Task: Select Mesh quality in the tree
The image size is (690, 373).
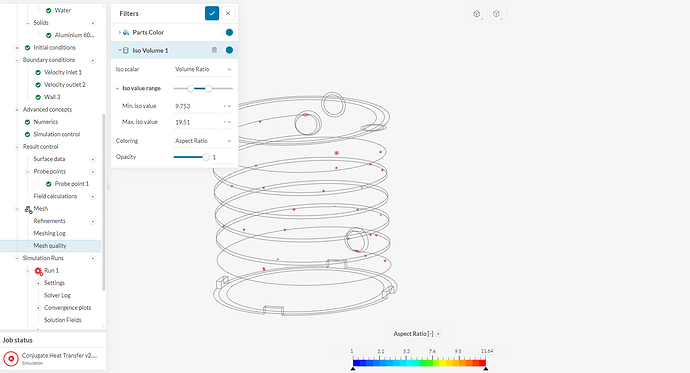Action: point(50,246)
